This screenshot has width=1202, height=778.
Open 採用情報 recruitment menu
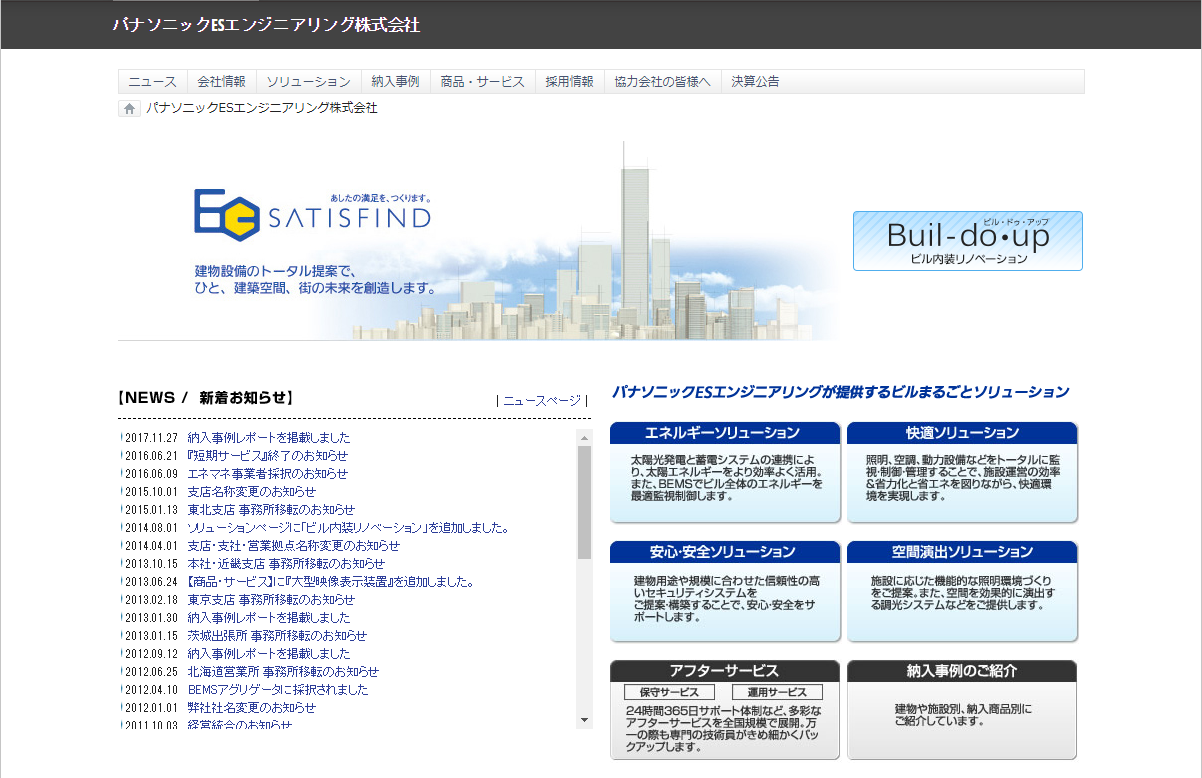[569, 82]
